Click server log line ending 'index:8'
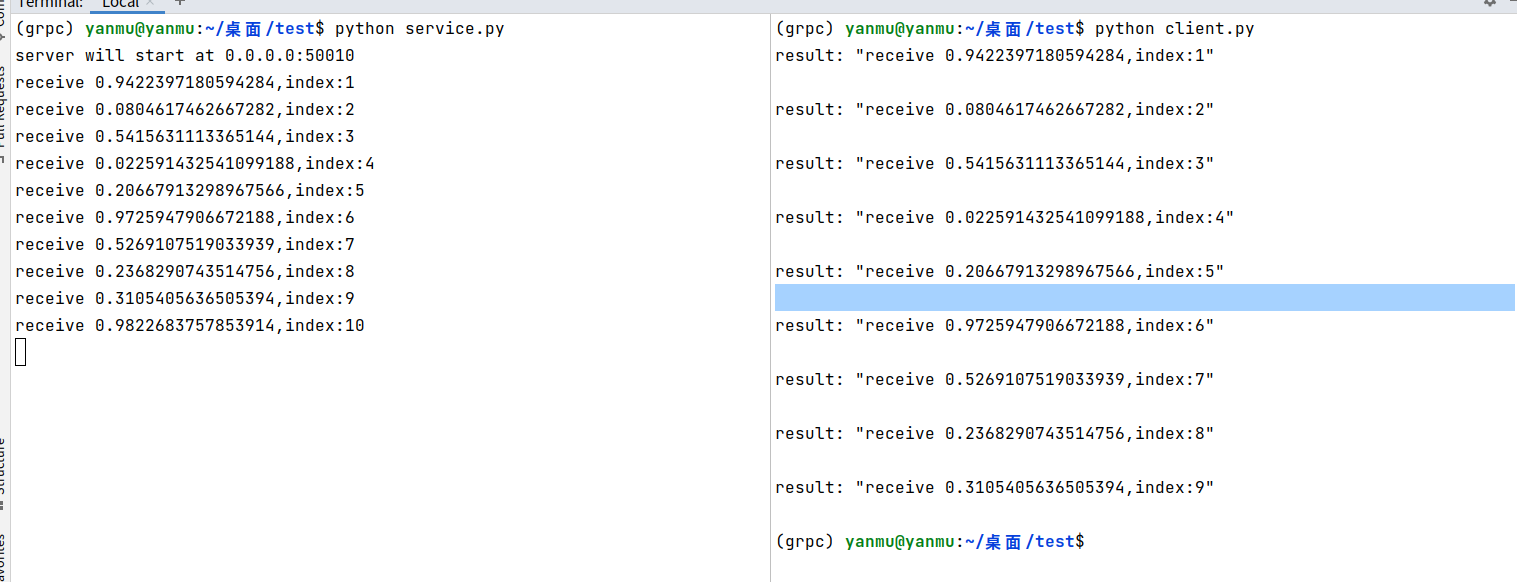Screen dimensions: 1517x582 (x=185, y=272)
